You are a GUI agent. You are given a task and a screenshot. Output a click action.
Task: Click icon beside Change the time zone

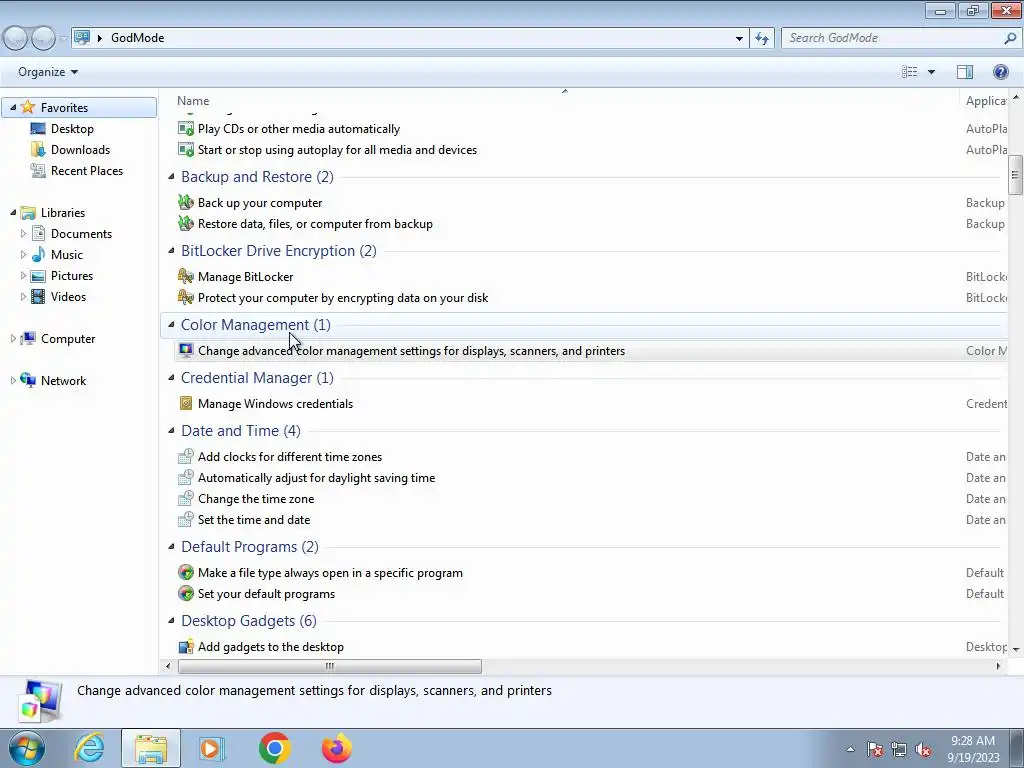pos(186,498)
